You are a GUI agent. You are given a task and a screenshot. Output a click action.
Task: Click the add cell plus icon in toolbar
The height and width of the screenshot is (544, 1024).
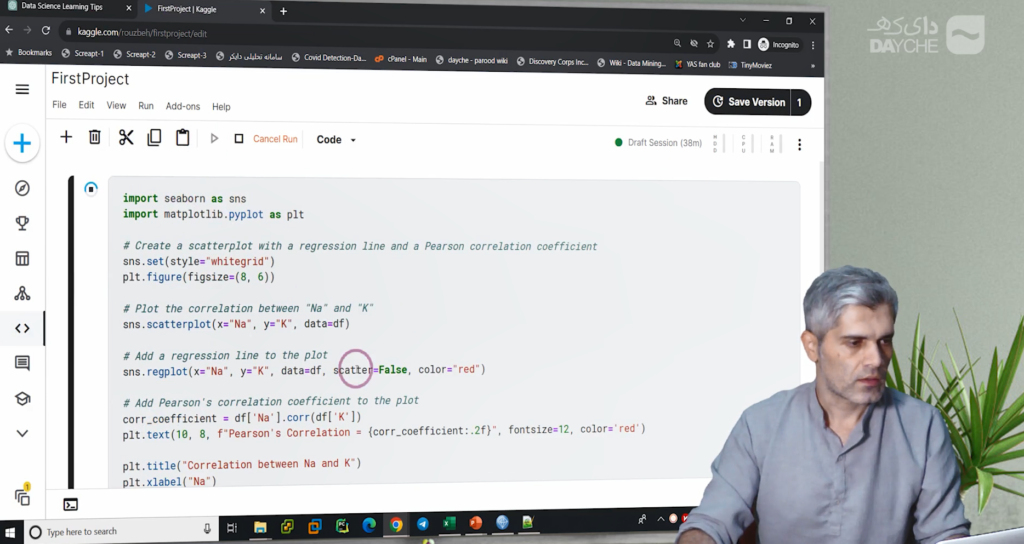(66, 138)
